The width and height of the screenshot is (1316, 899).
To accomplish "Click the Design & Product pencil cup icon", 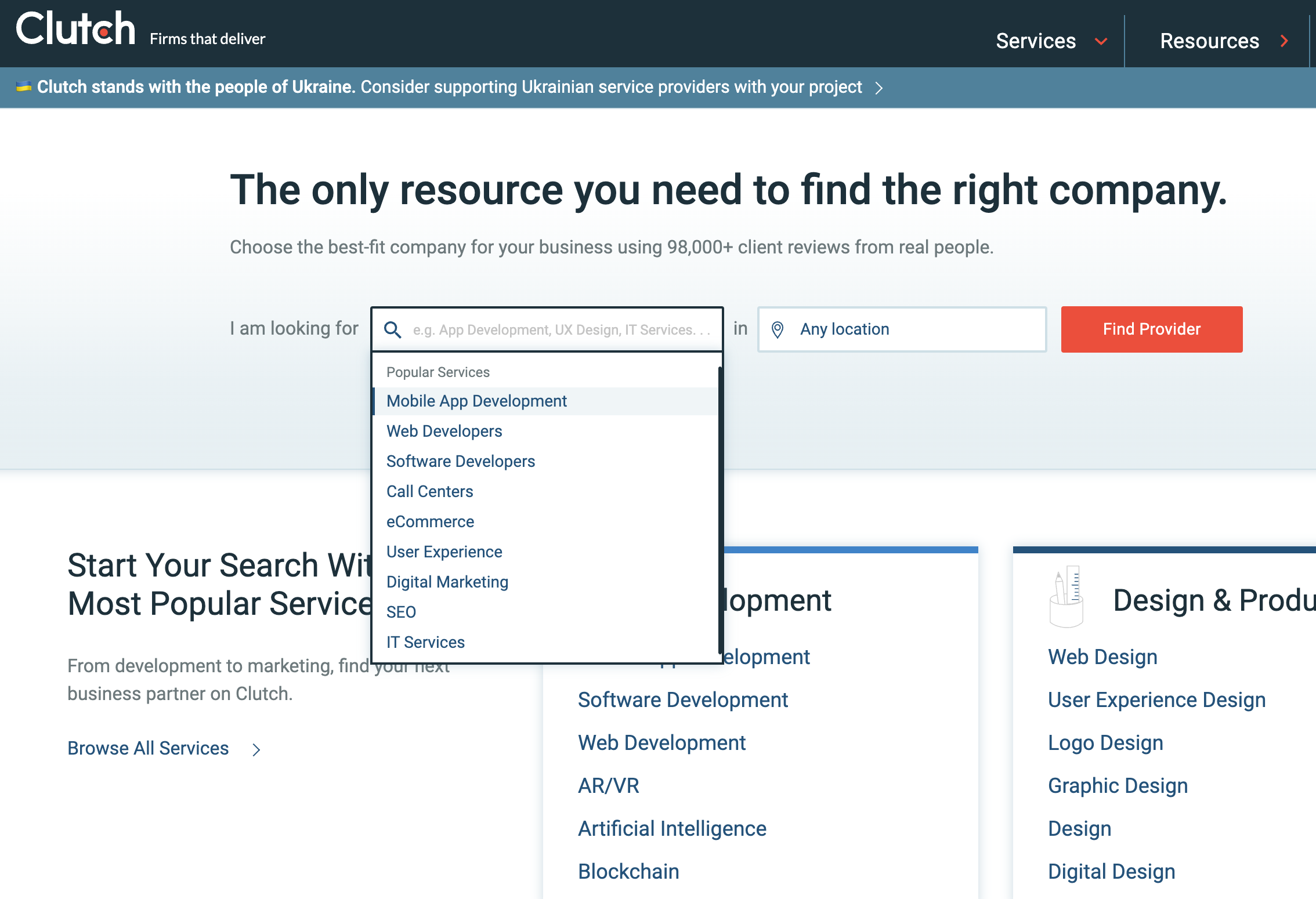I will tap(1066, 597).
